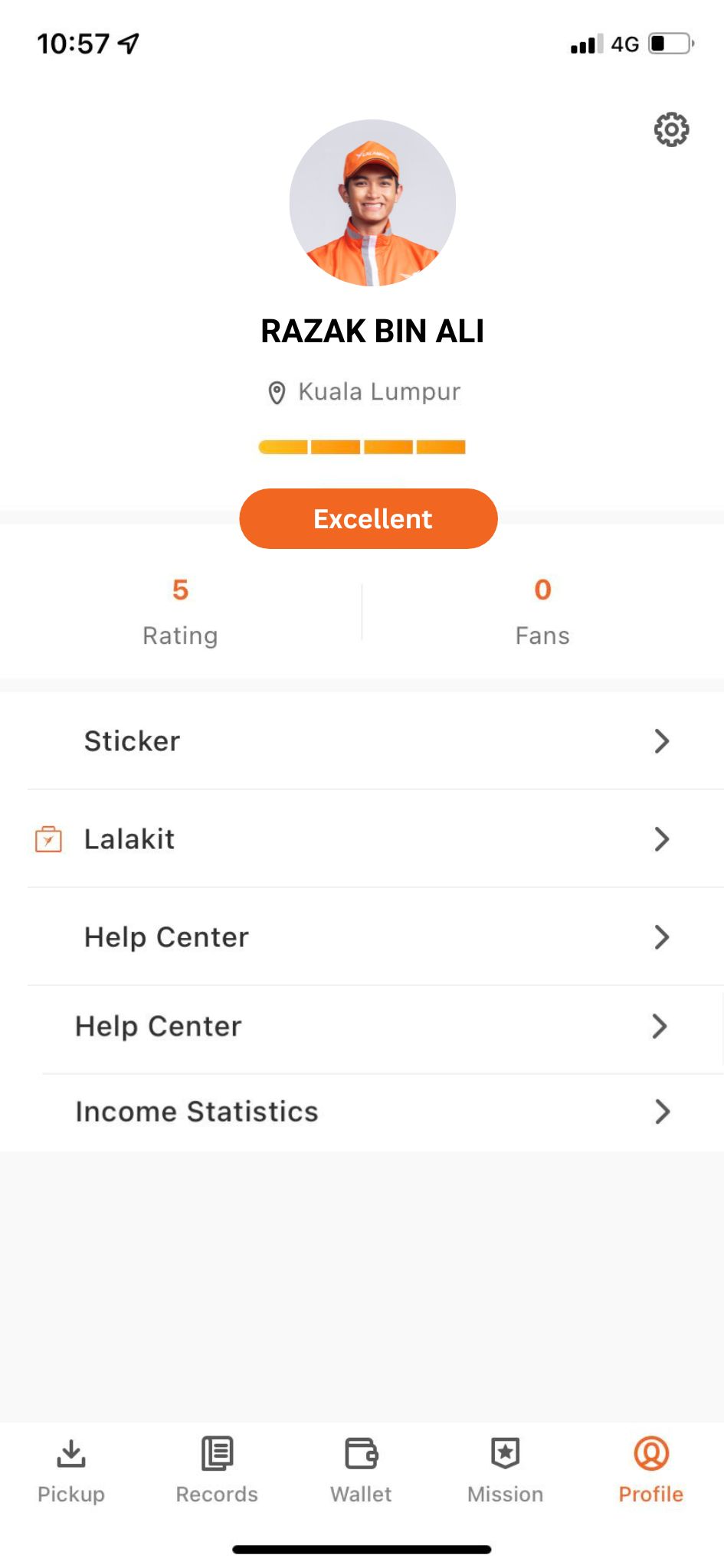Open the Records document icon
Viewport: 724px width, 1568px height.
pos(217,1453)
